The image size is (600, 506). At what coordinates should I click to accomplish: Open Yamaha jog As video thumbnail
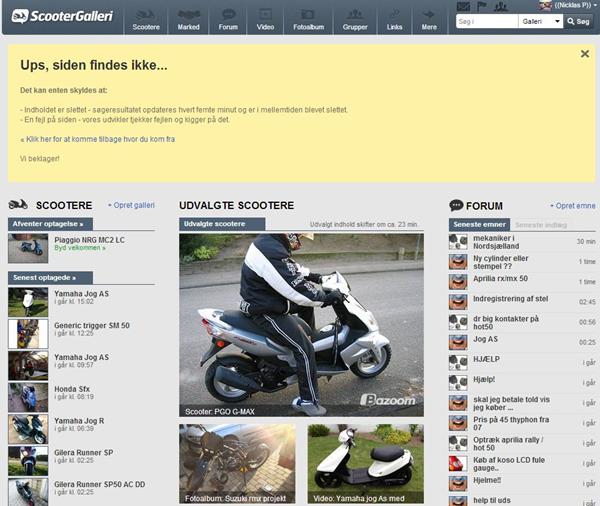[365, 464]
